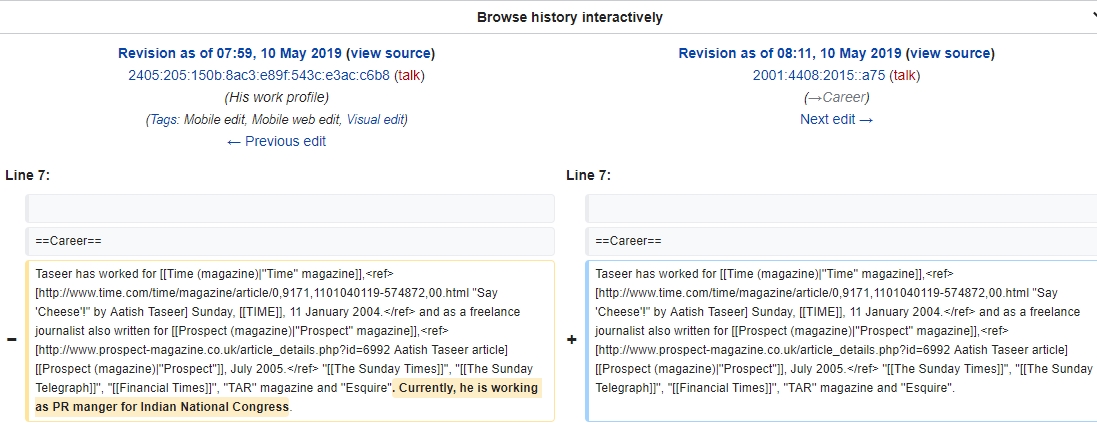The height and width of the screenshot is (424, 1097).
Task: Click Mobile web edit tag text
Action: [295, 120]
